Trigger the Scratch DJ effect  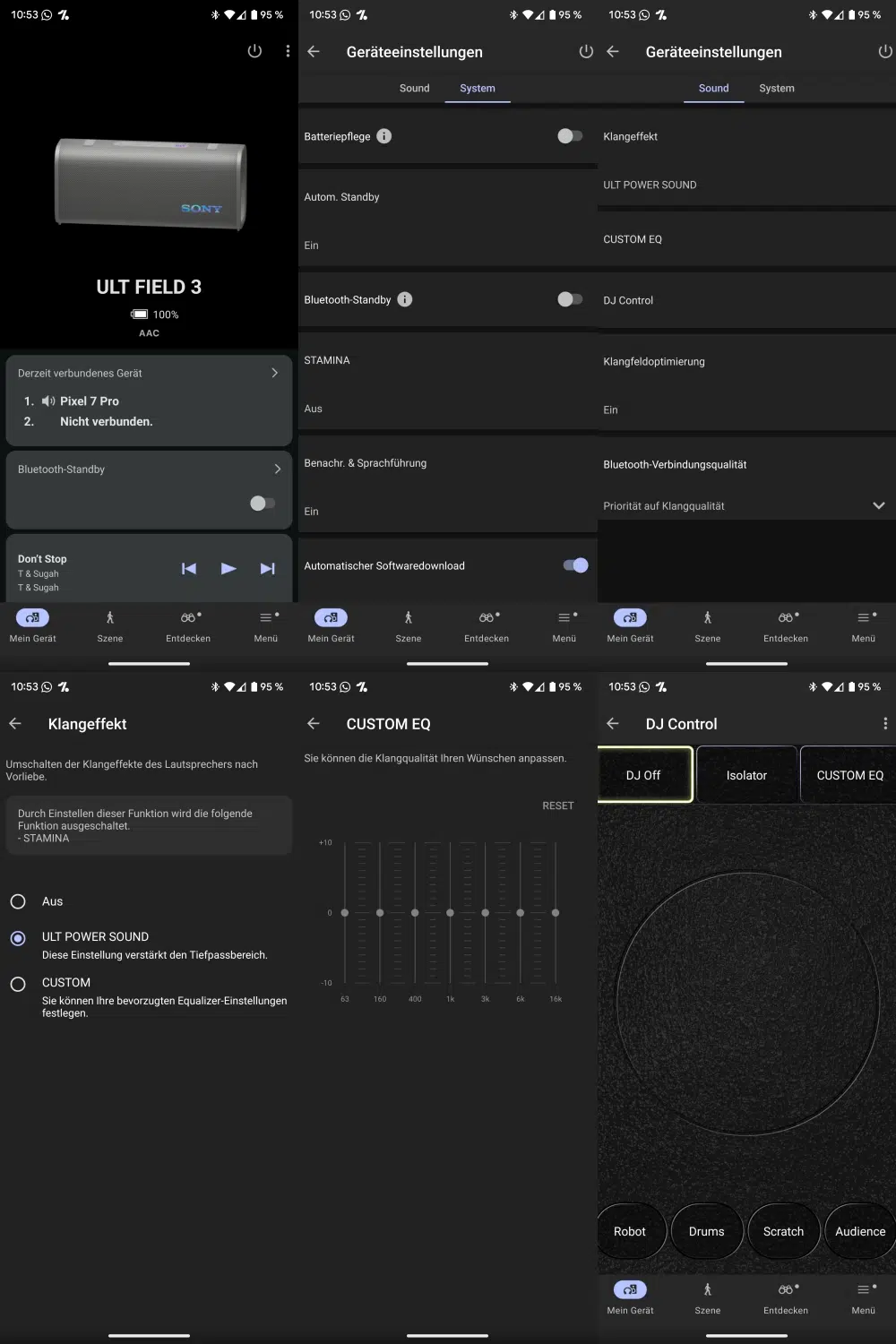pos(784,1231)
